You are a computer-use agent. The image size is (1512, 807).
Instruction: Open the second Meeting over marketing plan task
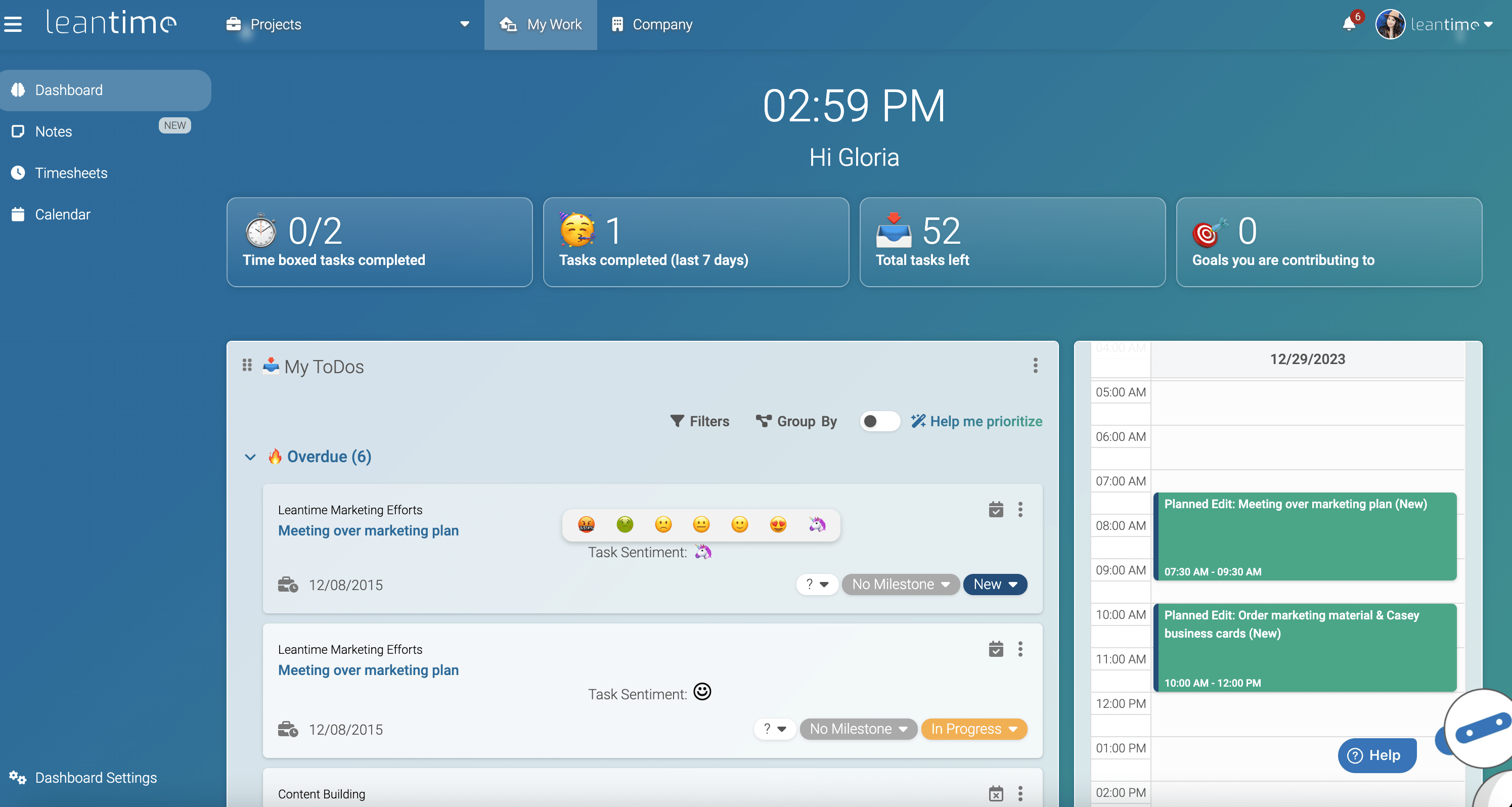[x=369, y=670]
